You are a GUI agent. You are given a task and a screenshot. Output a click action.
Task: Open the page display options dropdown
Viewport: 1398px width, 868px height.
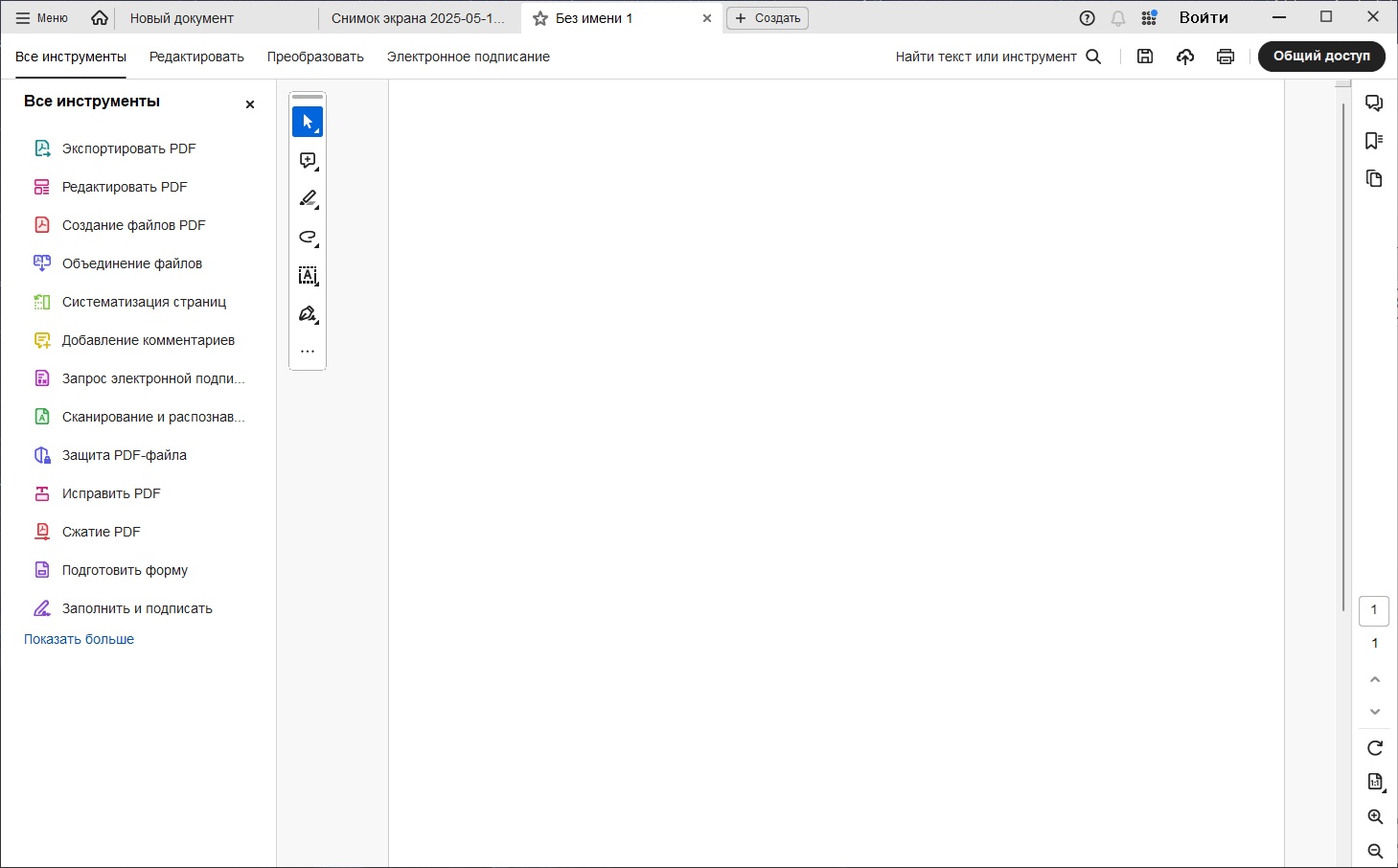1375,783
